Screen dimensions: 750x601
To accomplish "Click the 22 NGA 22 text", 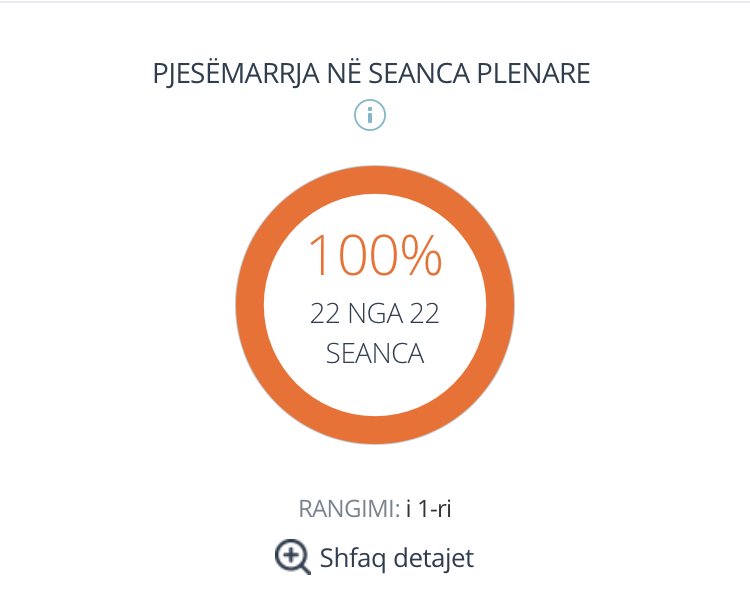I will pyautogui.click(x=375, y=314).
